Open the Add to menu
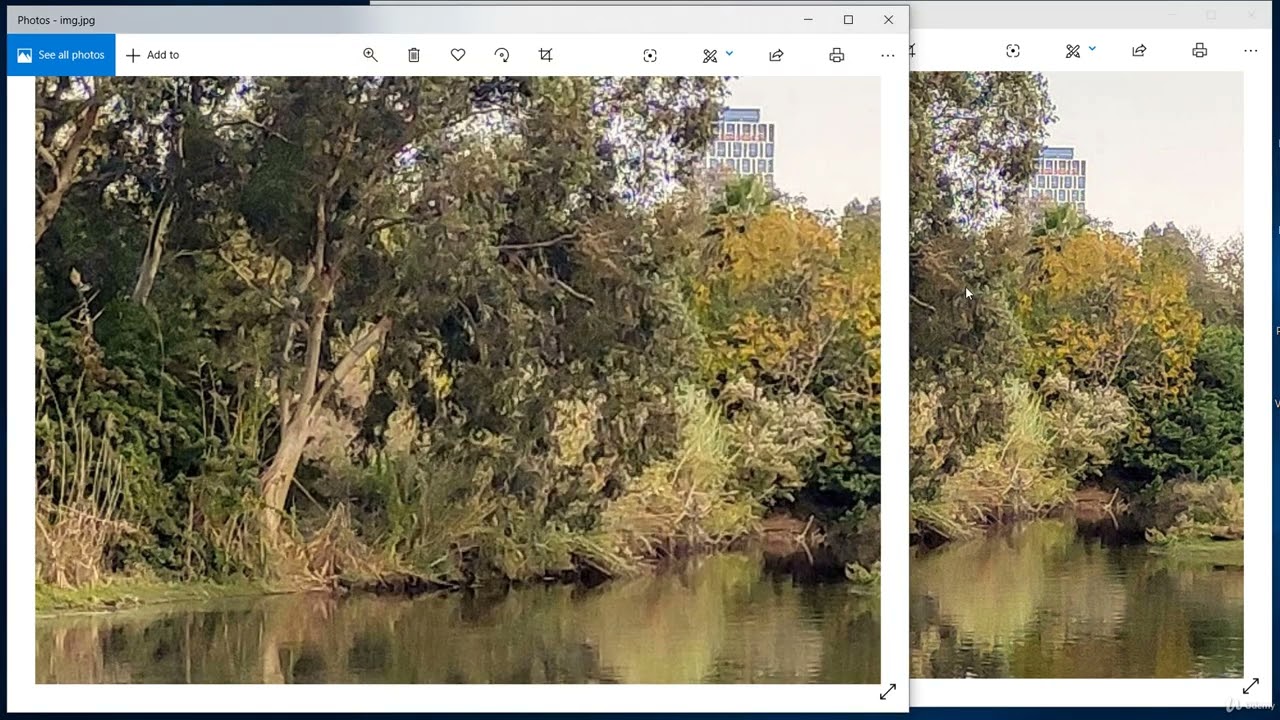The image size is (1280, 720). coord(152,55)
